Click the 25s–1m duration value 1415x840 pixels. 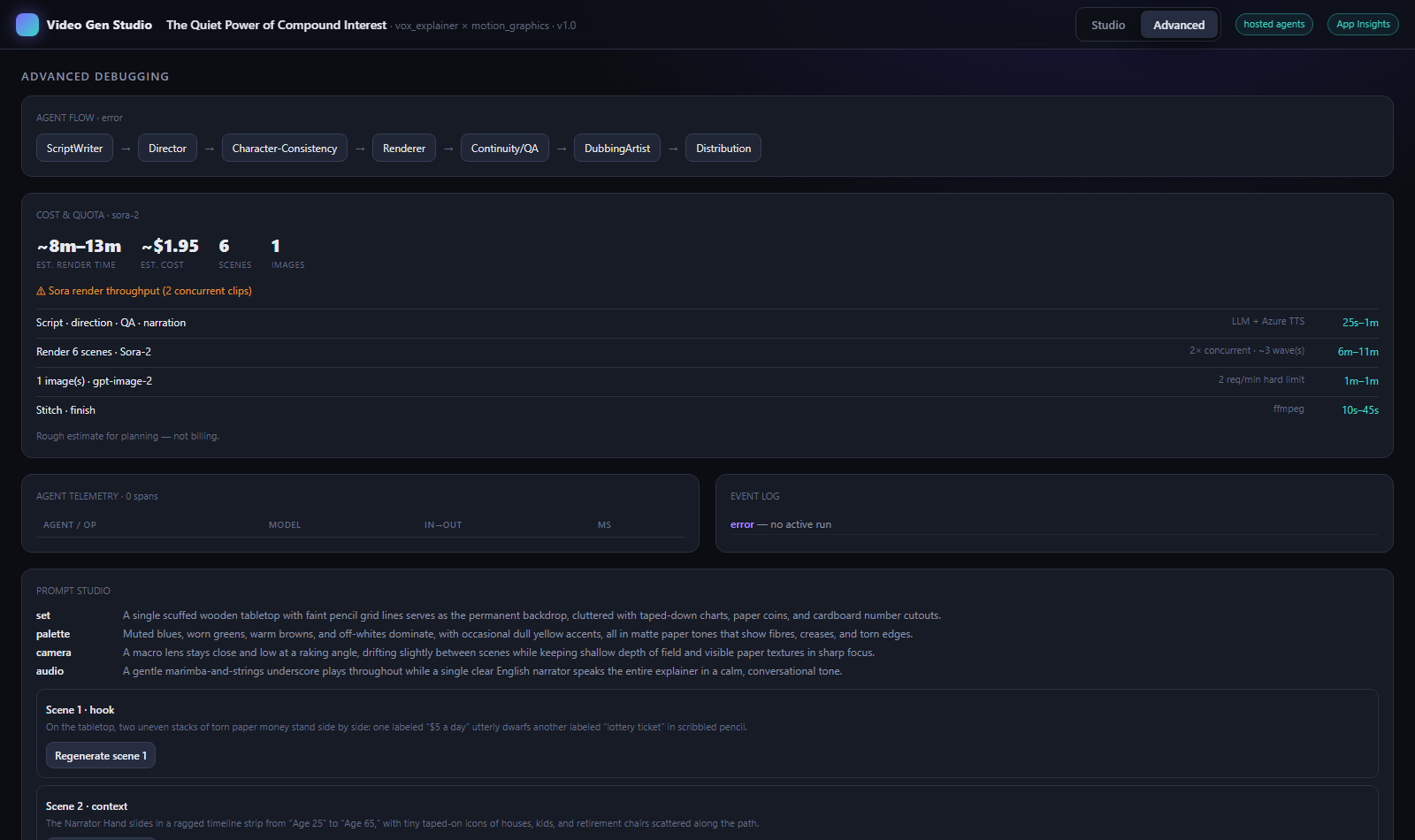click(1360, 323)
